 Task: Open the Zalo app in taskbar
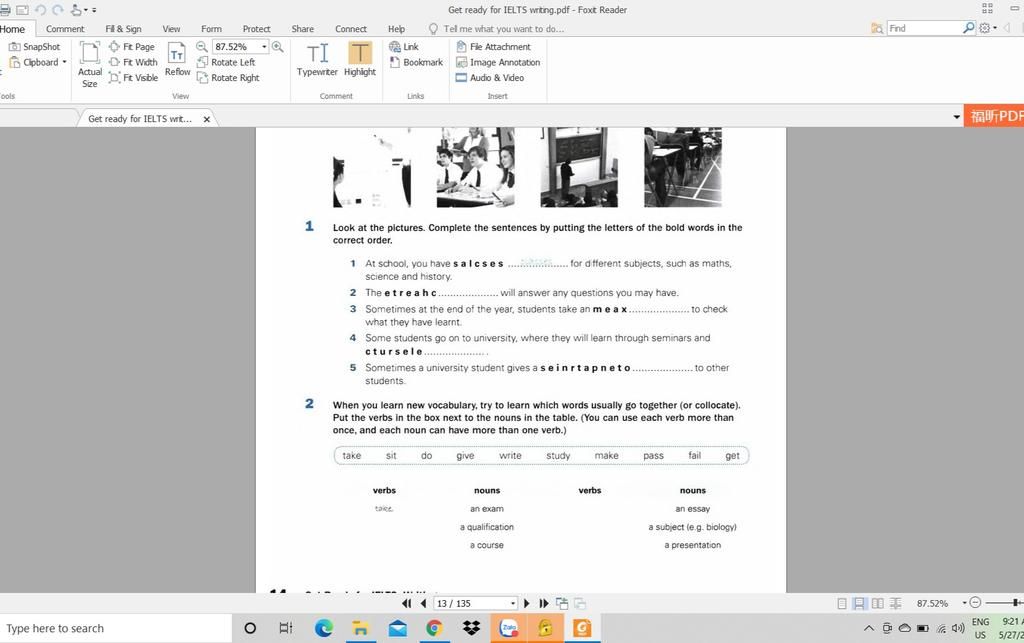coord(508,628)
